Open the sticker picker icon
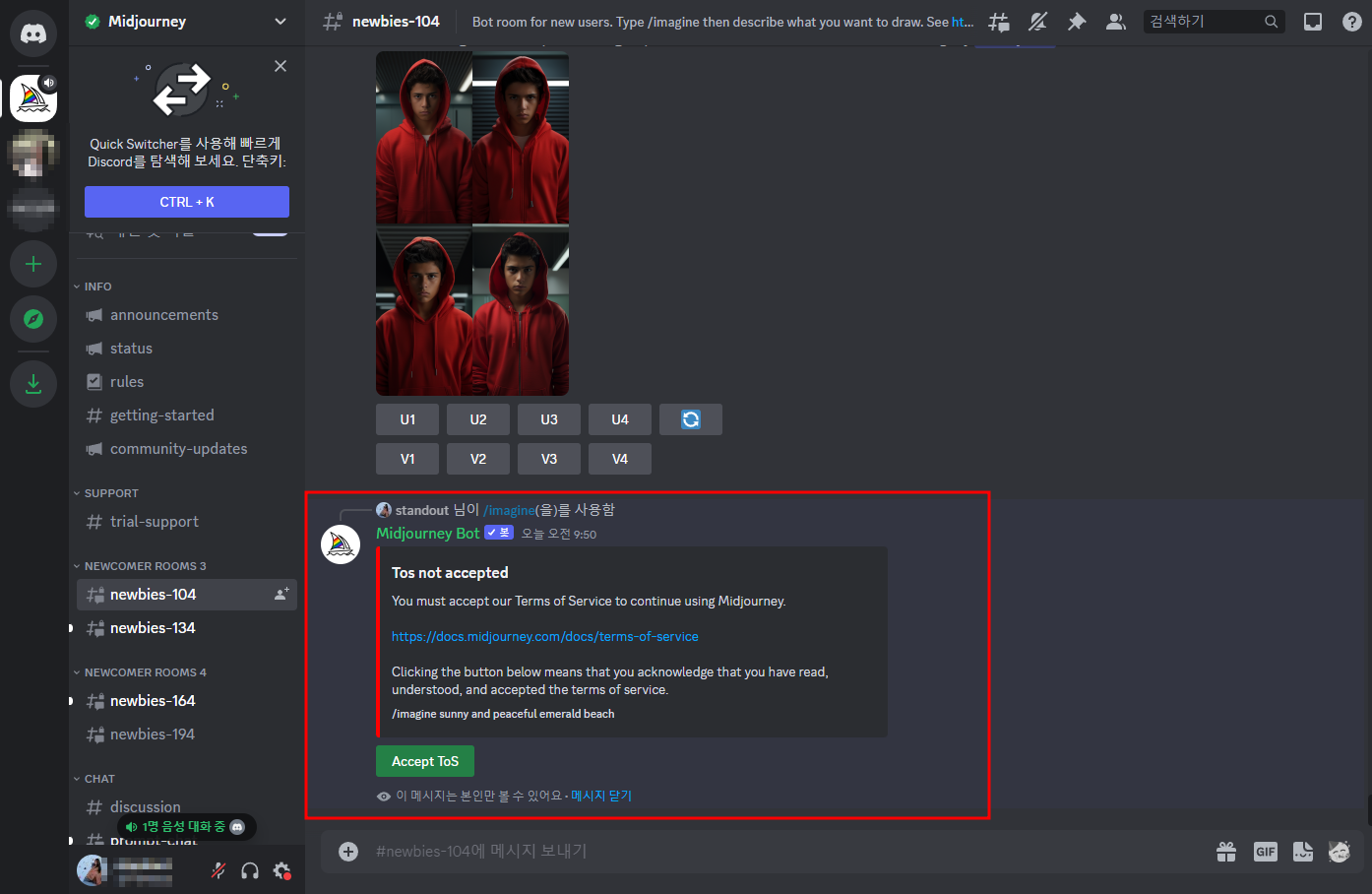 (1303, 852)
